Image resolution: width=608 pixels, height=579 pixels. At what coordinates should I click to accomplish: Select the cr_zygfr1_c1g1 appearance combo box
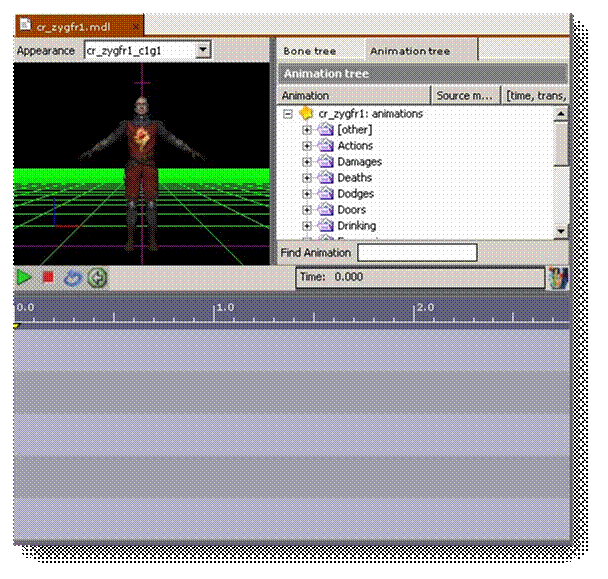pos(147,50)
